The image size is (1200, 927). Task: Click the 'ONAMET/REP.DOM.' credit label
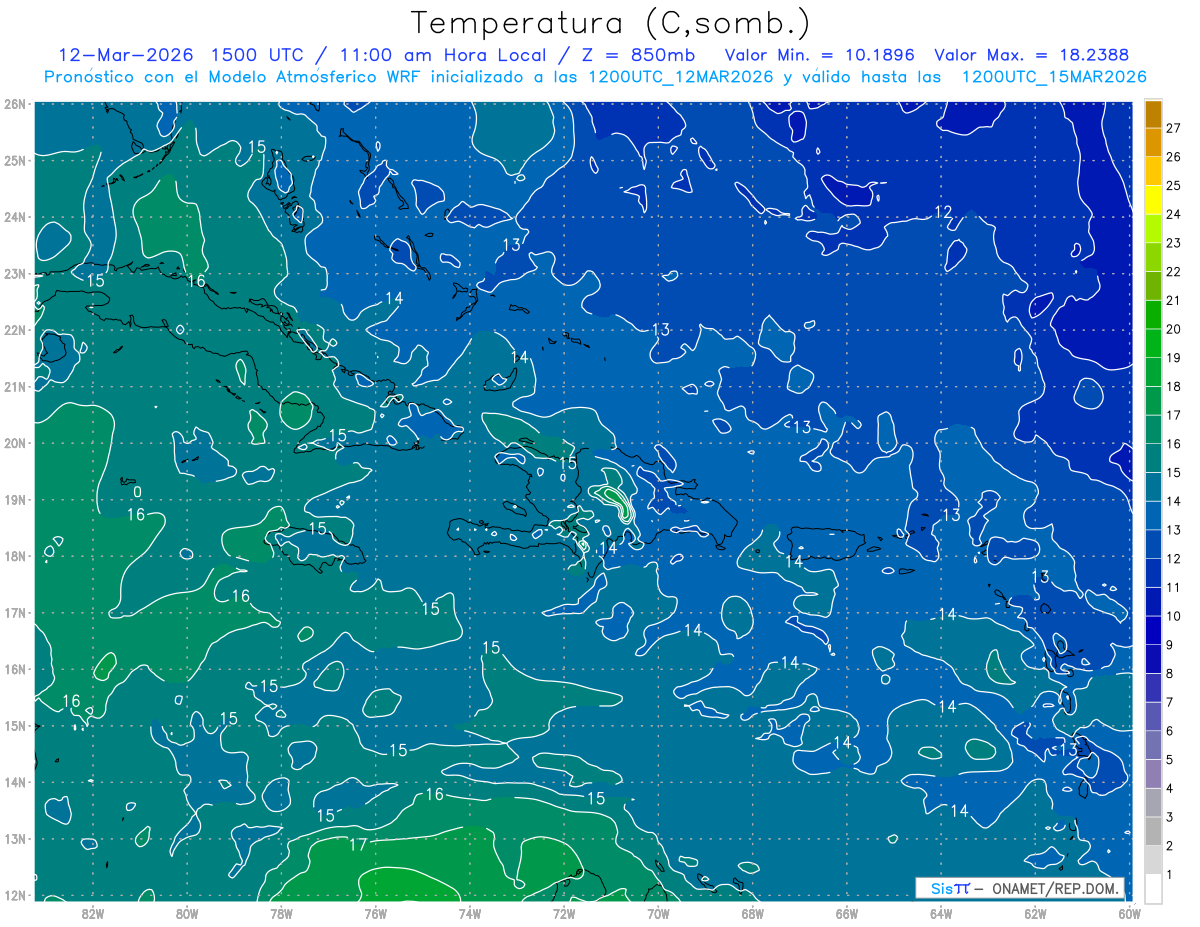(x=1056, y=888)
